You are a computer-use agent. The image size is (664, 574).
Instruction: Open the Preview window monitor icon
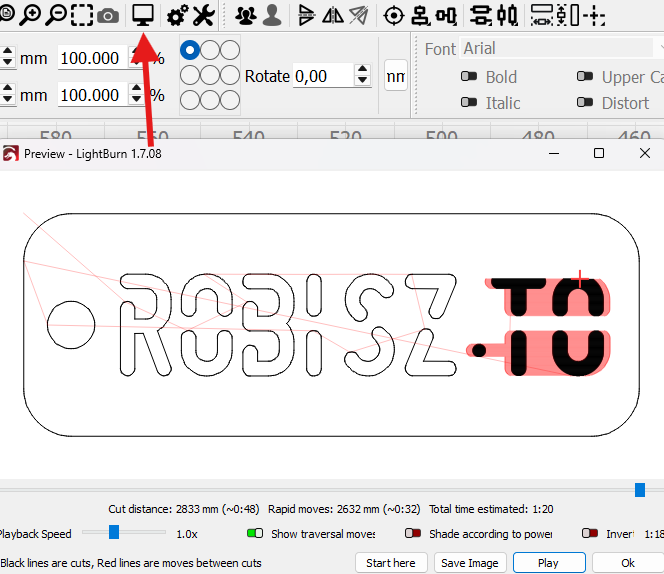[x=143, y=15]
